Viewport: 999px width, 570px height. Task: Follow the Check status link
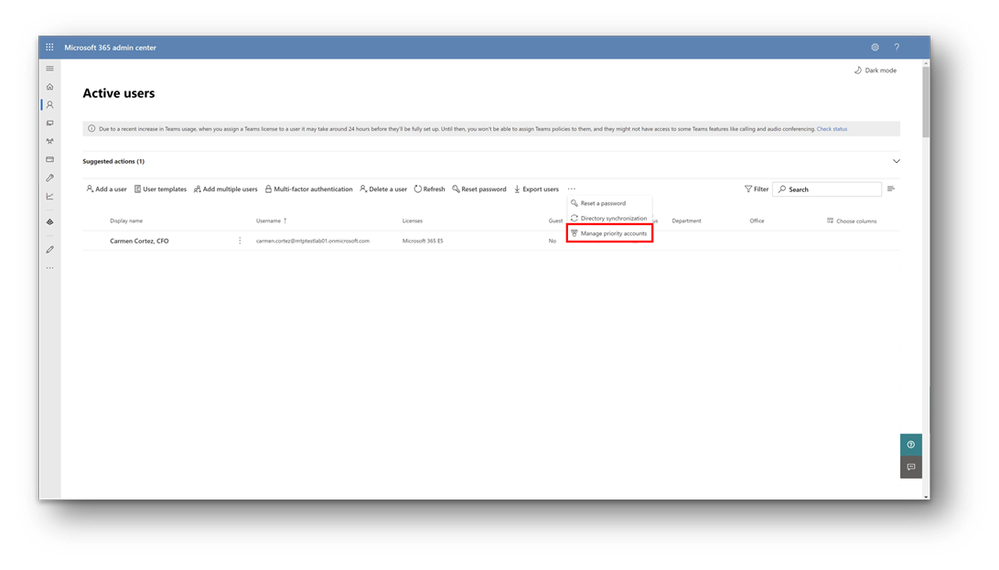(x=832, y=129)
